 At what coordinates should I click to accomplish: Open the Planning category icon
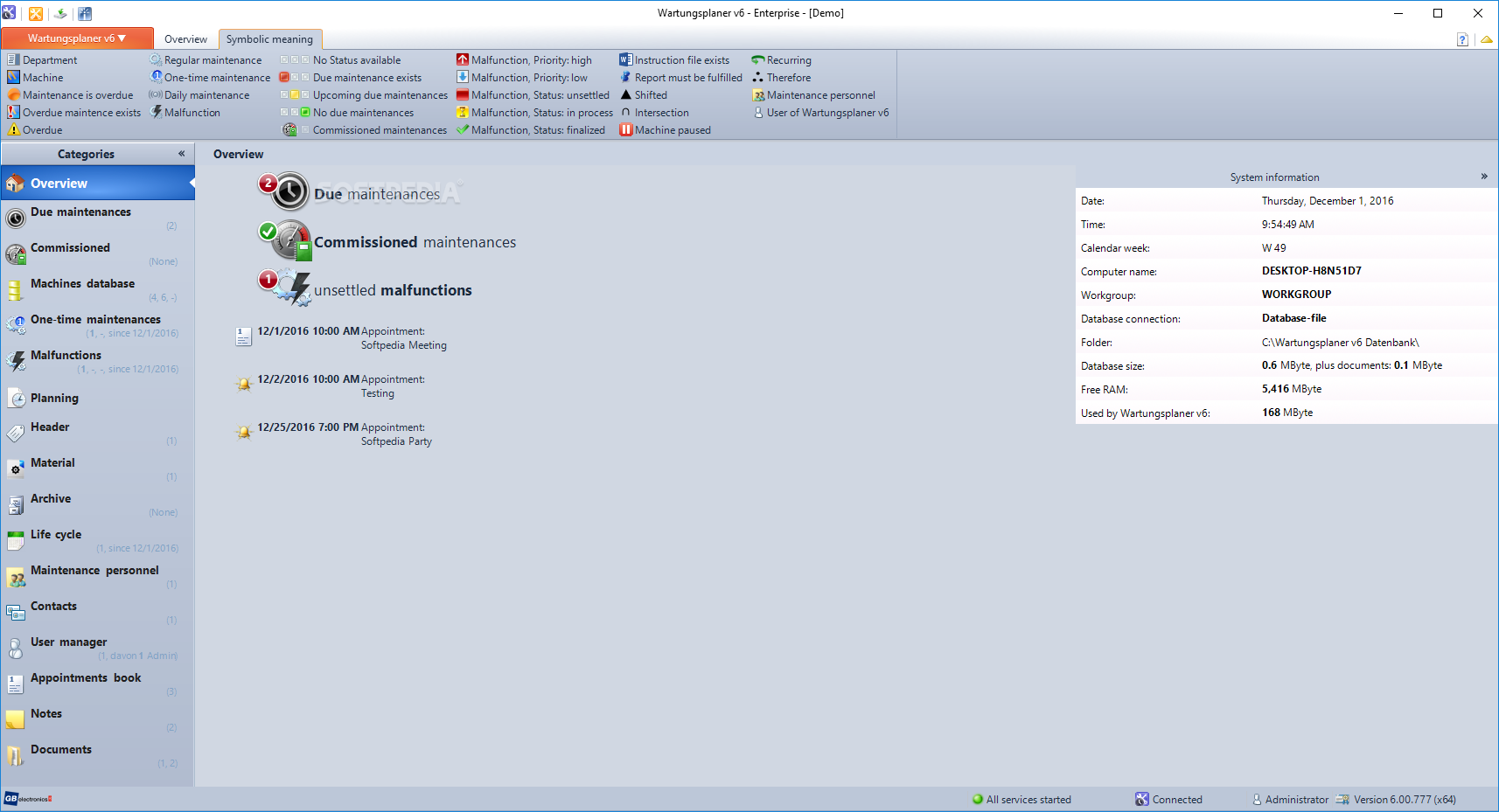tap(16, 399)
